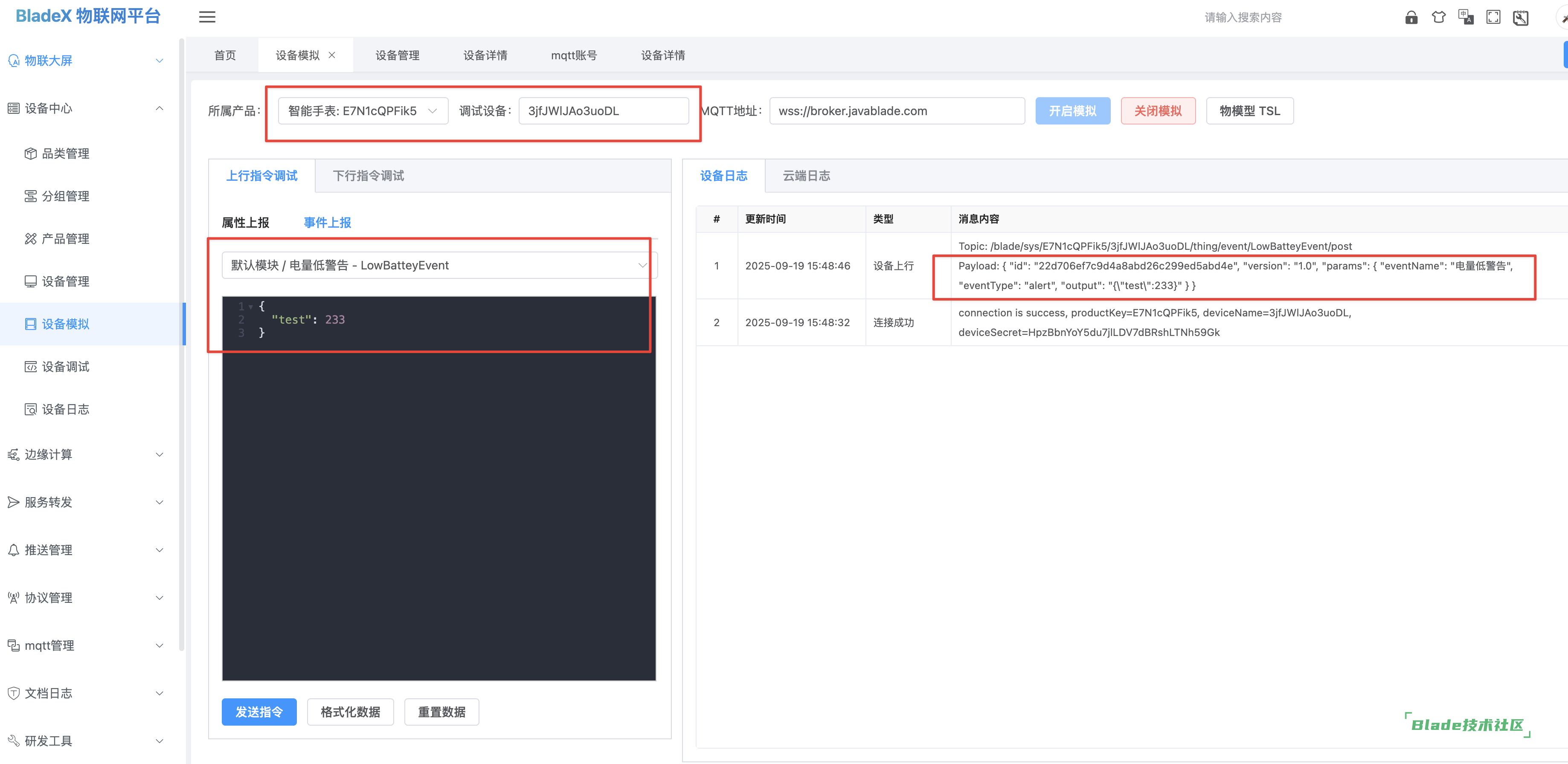The width and height of the screenshot is (1568, 764).
Task: Expand the 文档日志 menu chevron
Action: 160,693
